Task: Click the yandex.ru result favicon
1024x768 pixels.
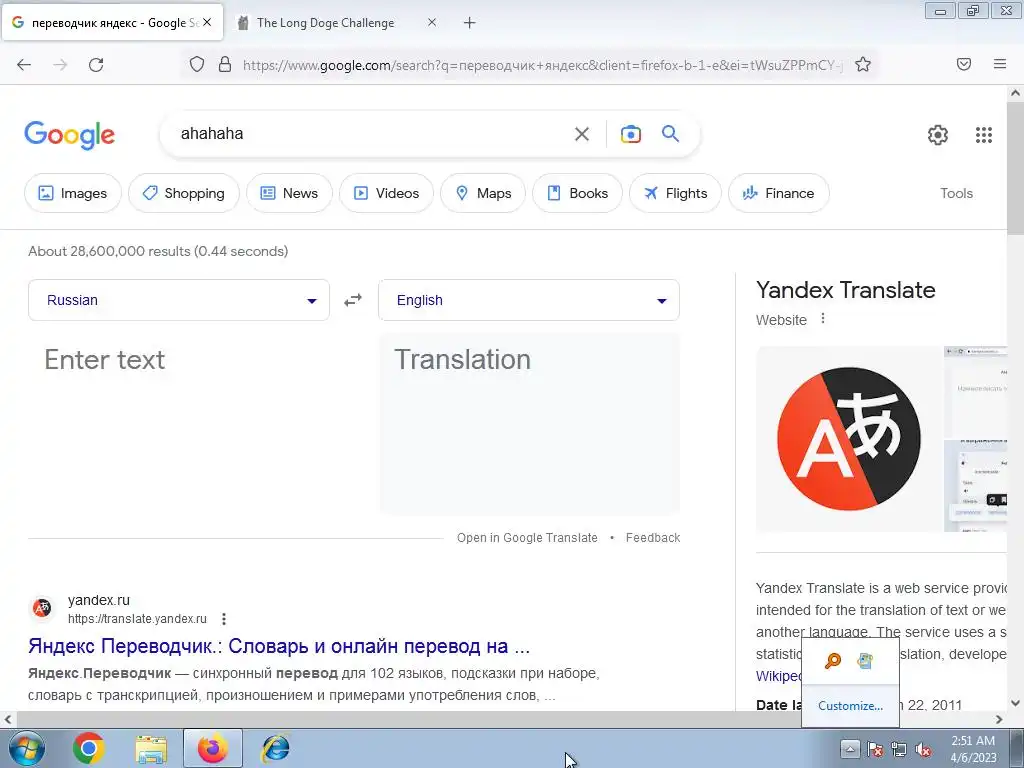Action: [x=42, y=609]
